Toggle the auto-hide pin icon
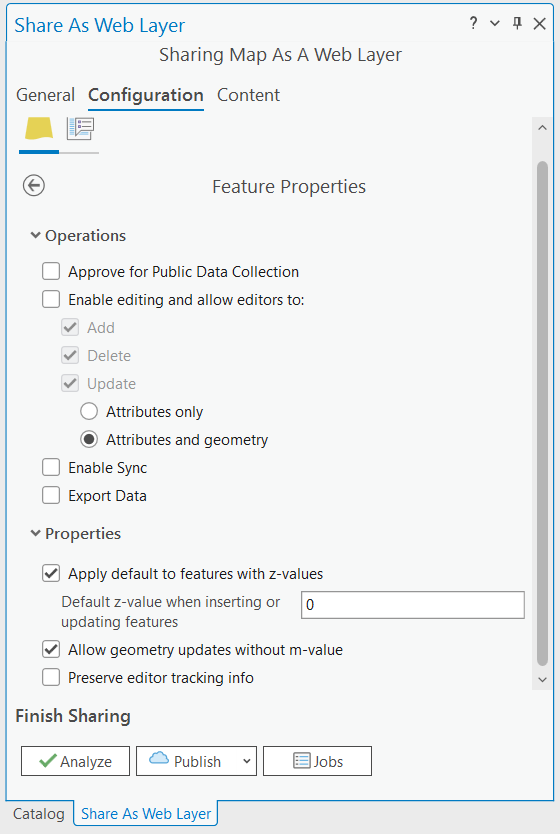Image resolution: width=560 pixels, height=834 pixels. (517, 23)
